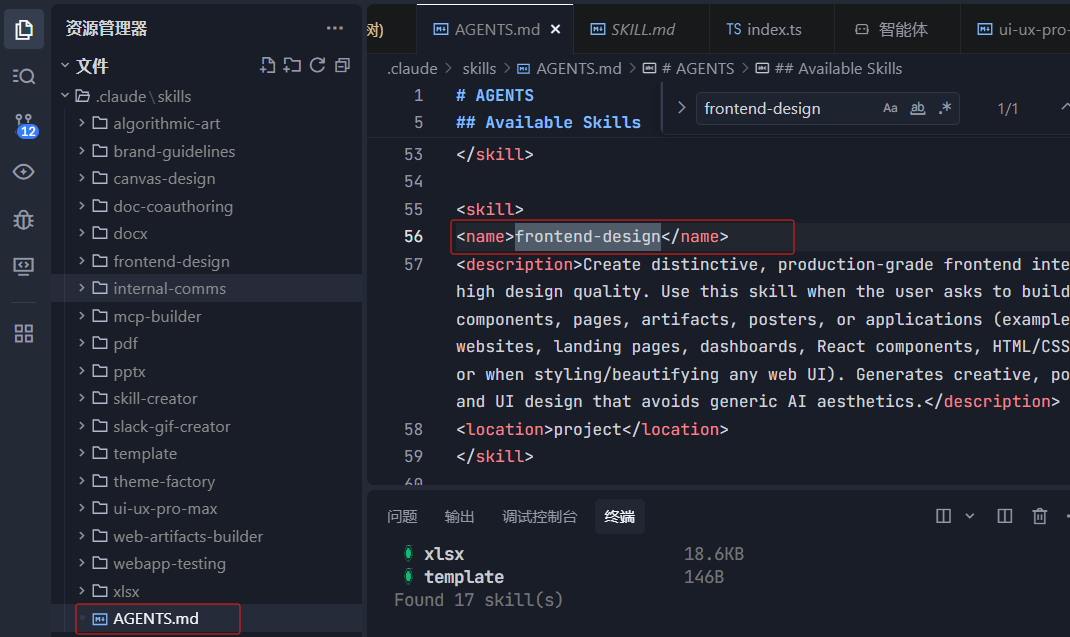1070x637 pixels.
Task: Open the Extensions grid icon
Action: (x=24, y=333)
